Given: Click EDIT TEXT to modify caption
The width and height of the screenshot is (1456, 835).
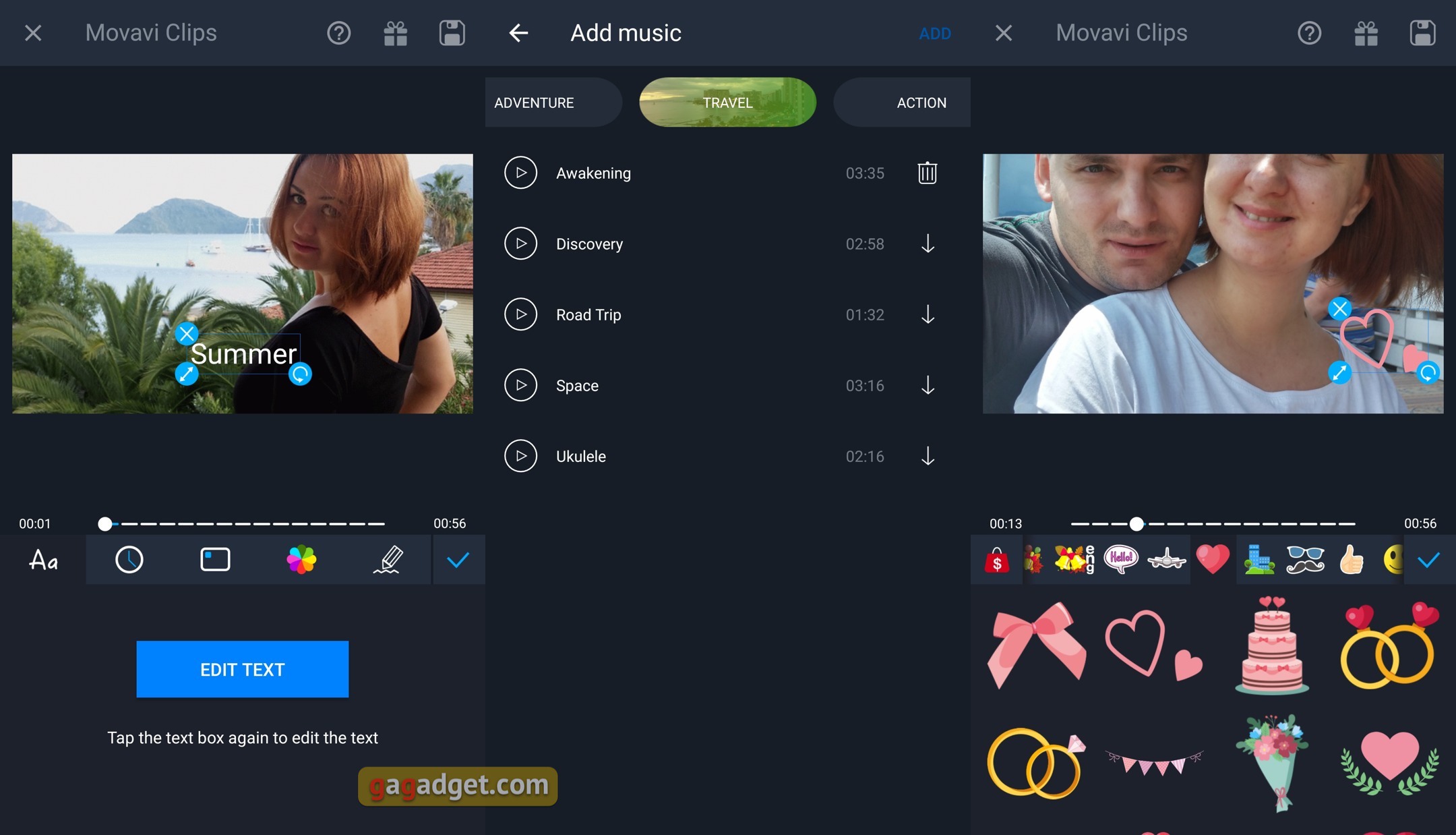Looking at the screenshot, I should tap(243, 670).
